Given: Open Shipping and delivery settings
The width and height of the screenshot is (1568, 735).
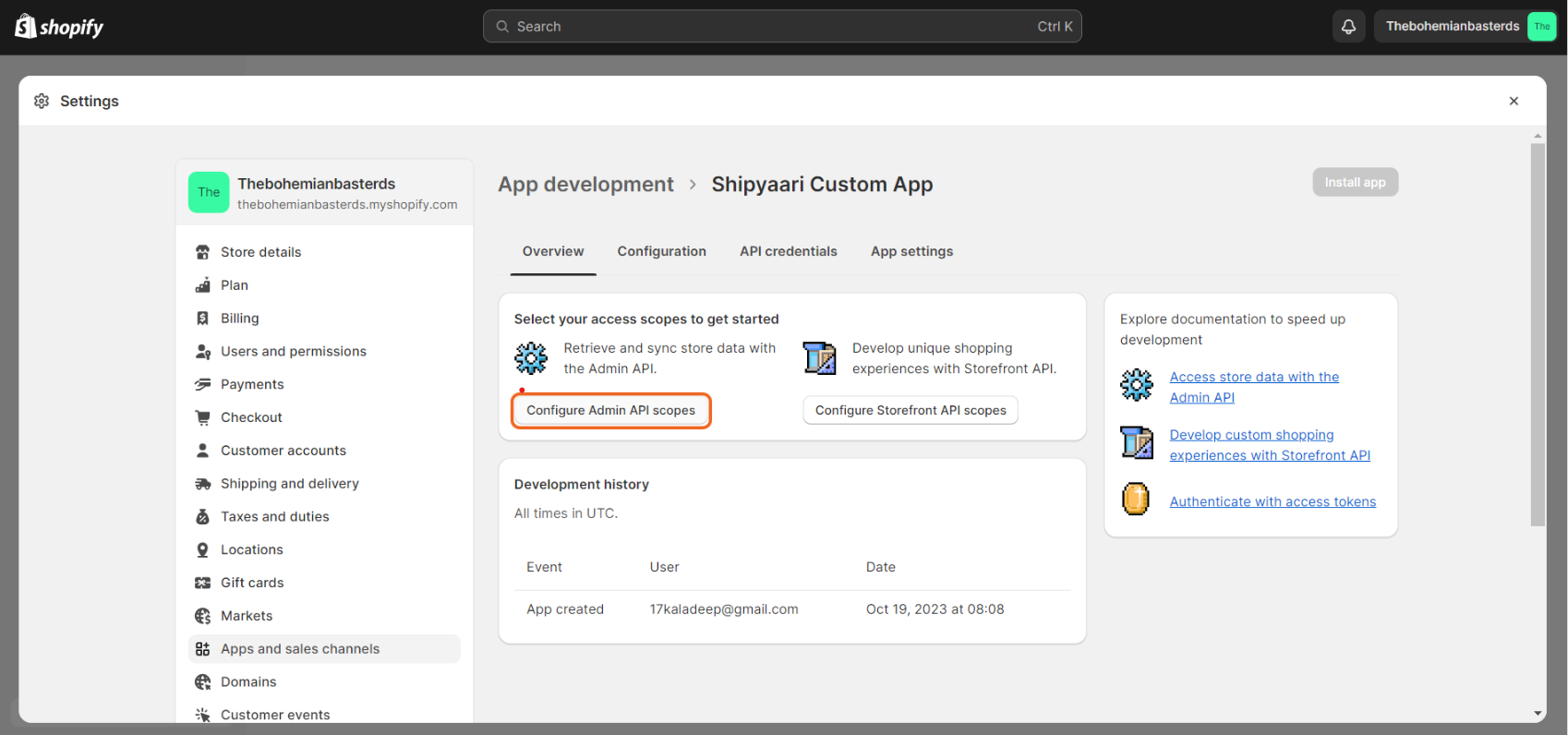Looking at the screenshot, I should coord(324,484).
